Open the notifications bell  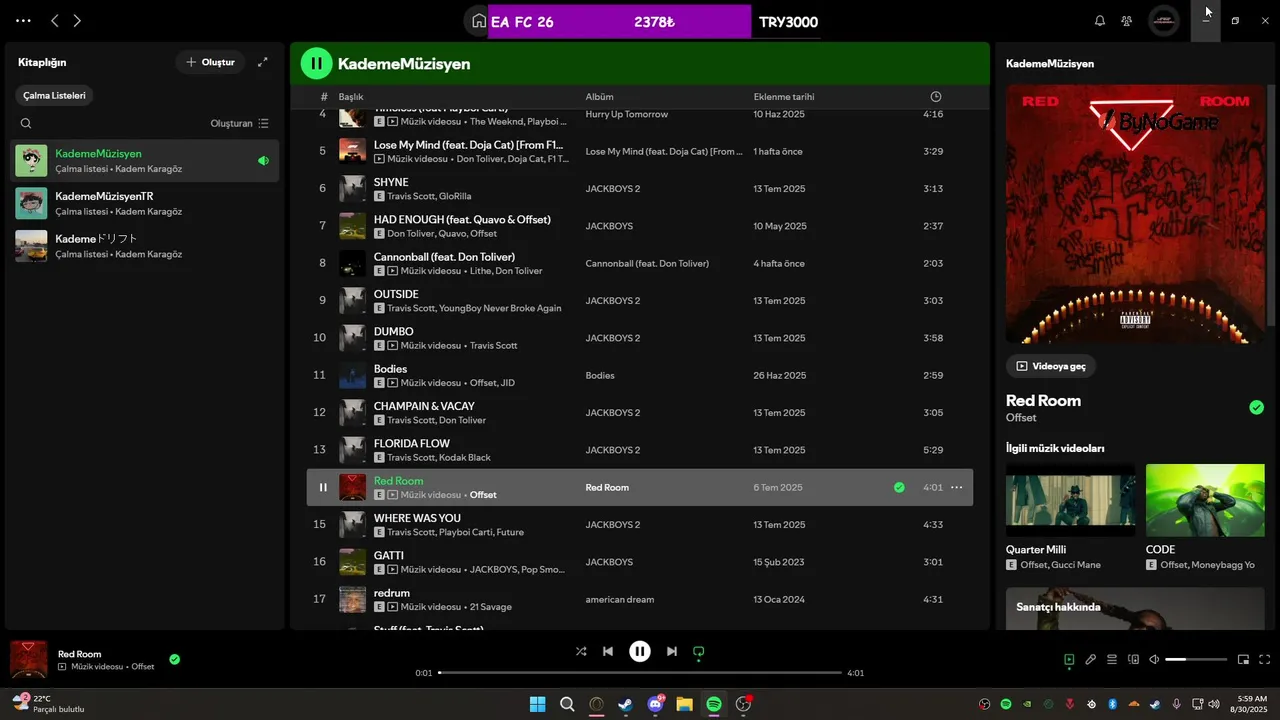click(x=1100, y=21)
